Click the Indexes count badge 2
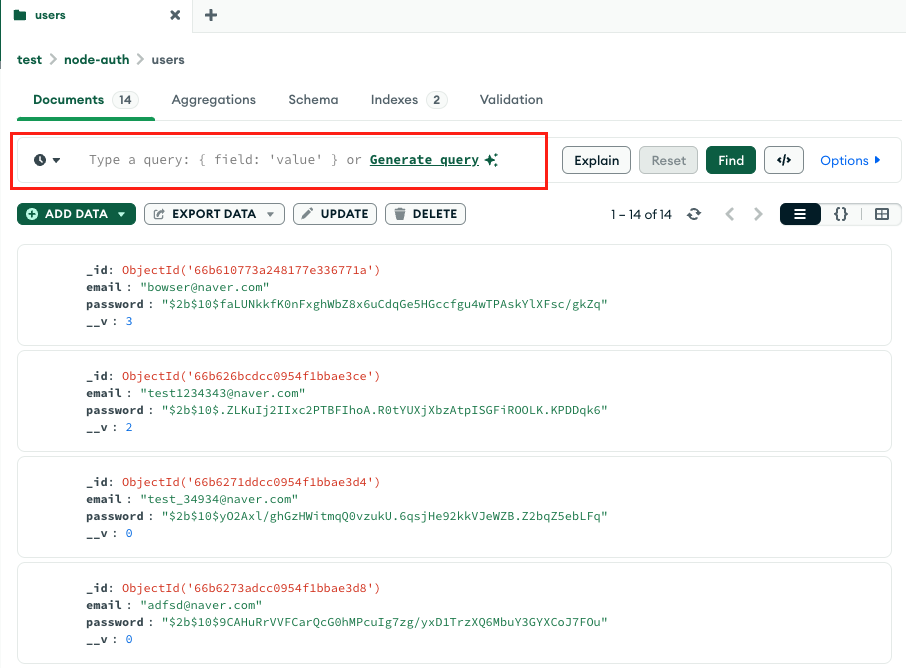Image resolution: width=906 pixels, height=668 pixels. coord(437,100)
